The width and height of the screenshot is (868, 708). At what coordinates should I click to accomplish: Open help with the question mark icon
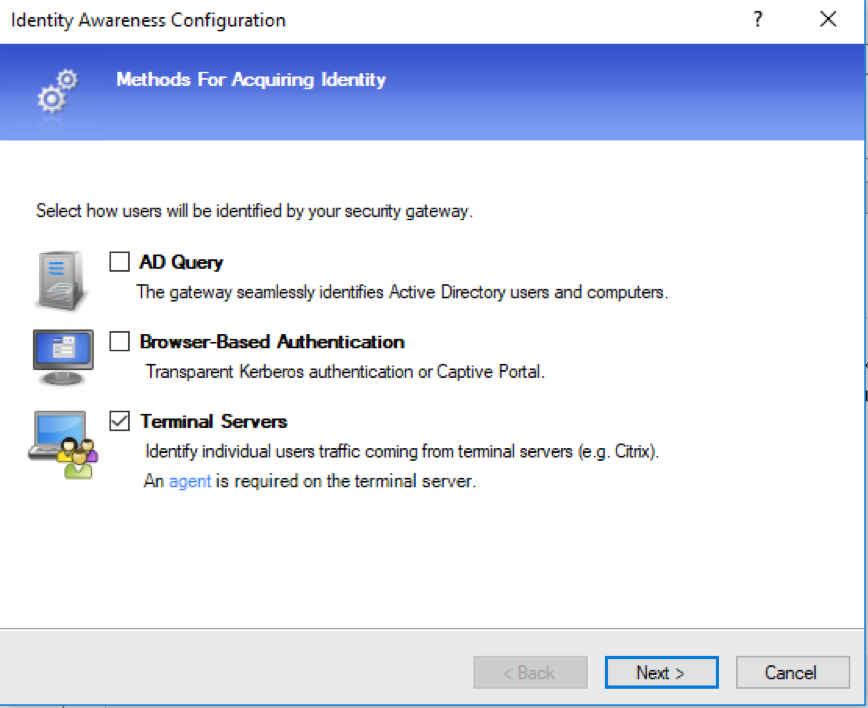click(758, 19)
